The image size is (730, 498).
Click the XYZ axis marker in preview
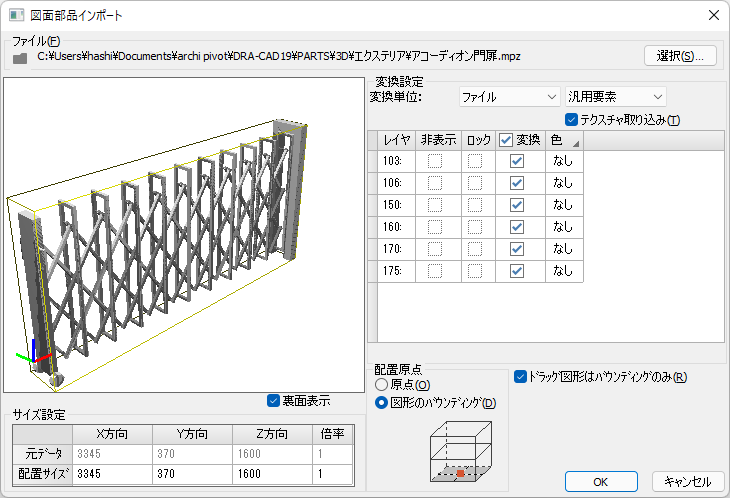pyautogui.click(x=34, y=355)
